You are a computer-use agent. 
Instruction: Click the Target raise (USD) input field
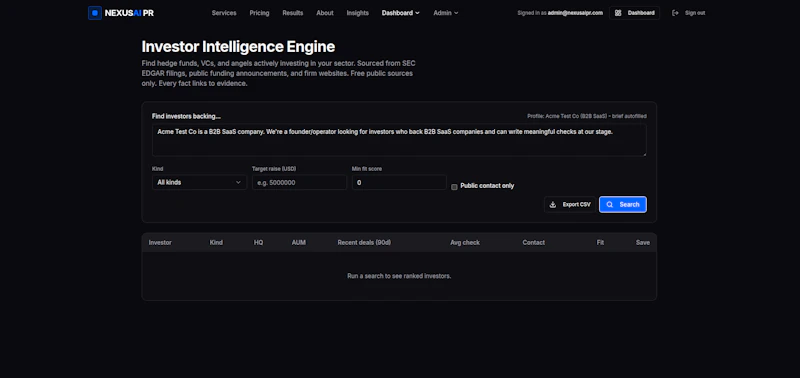299,182
